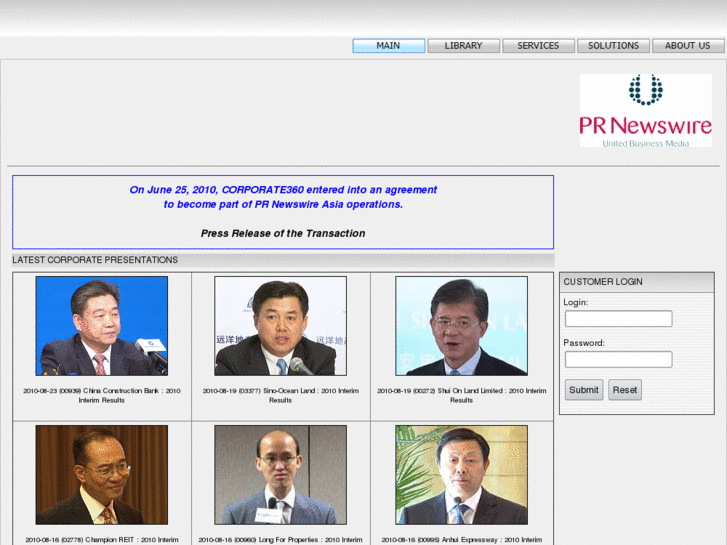Click the PR Newswire logo
Image resolution: width=727 pixels, height=545 pixels.
[x=645, y=110]
